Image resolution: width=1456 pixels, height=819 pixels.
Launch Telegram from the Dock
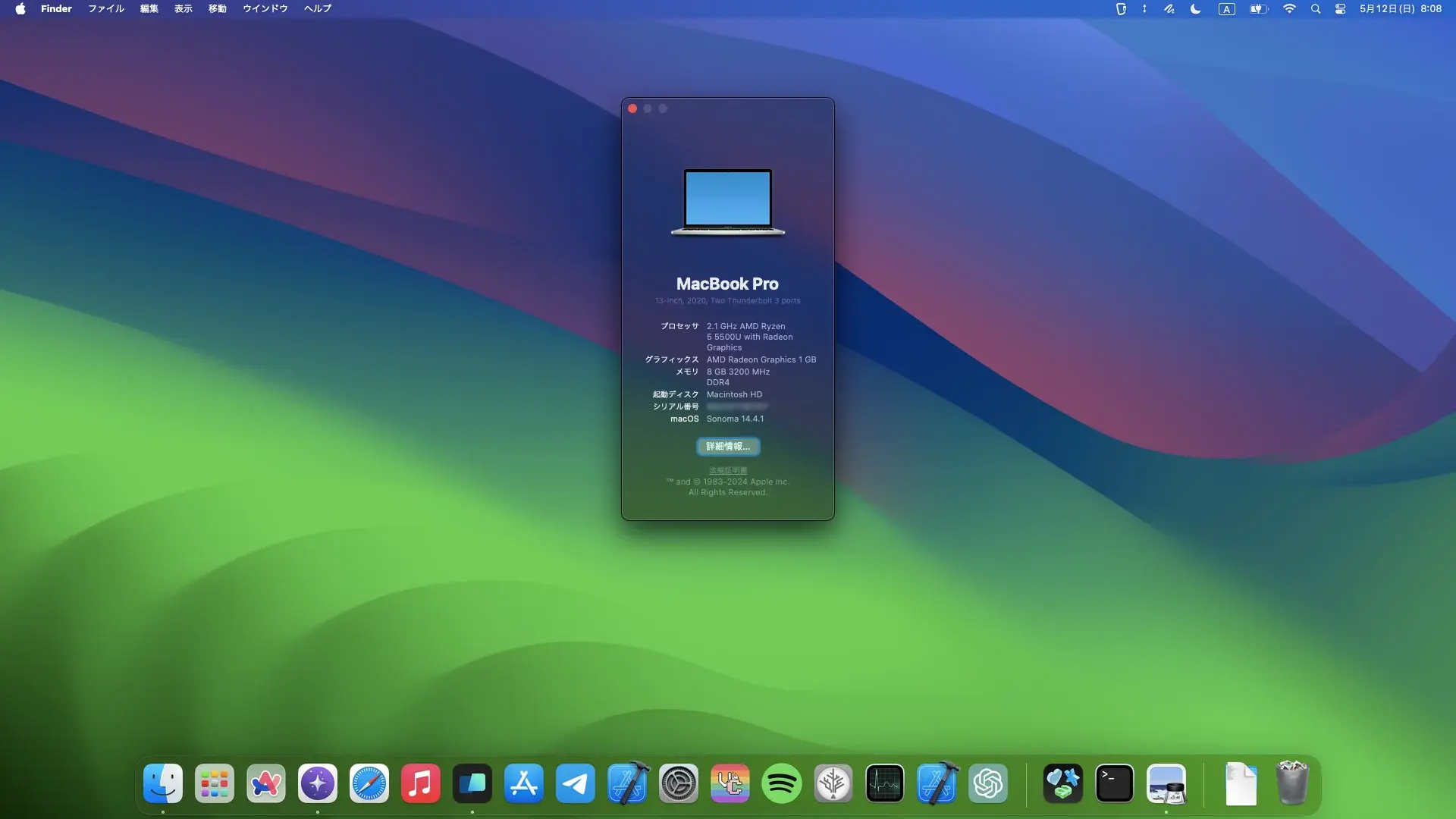coord(576,783)
